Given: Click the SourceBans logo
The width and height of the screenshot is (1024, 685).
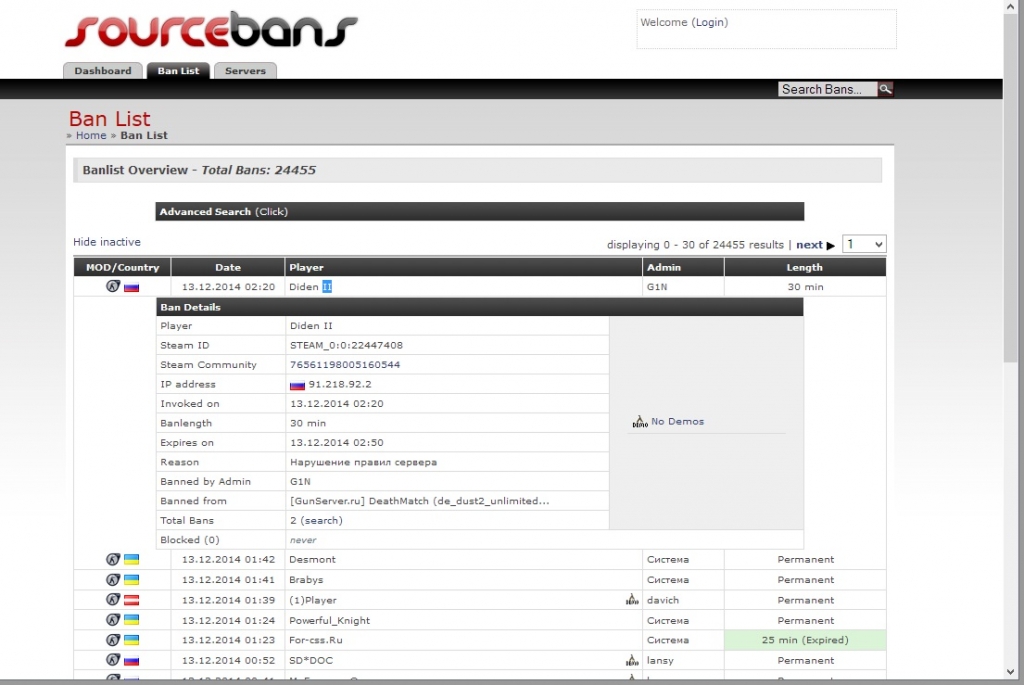Looking at the screenshot, I should [211, 32].
